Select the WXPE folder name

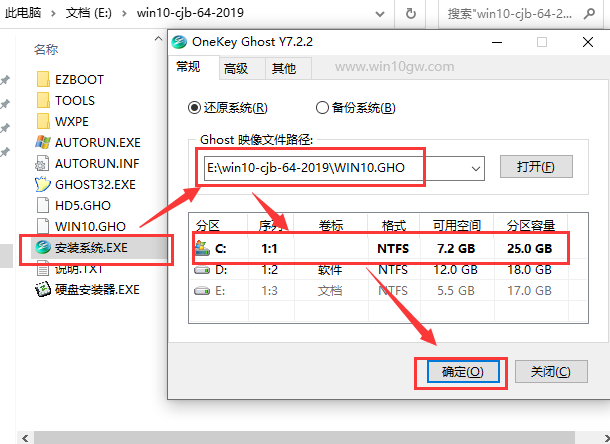coord(72,122)
